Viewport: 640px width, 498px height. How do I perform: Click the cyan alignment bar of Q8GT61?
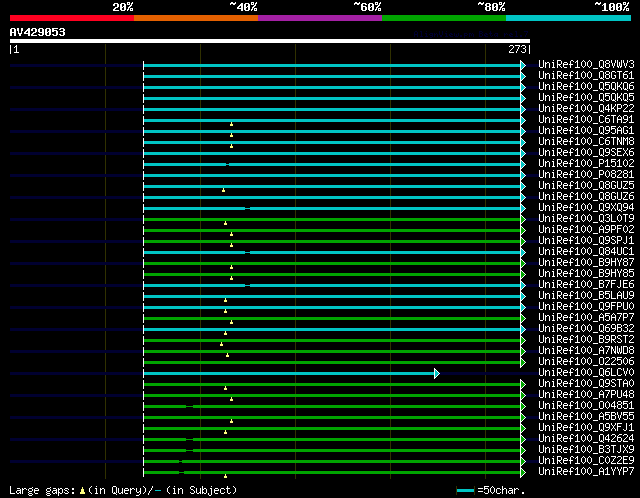[x=332, y=76]
